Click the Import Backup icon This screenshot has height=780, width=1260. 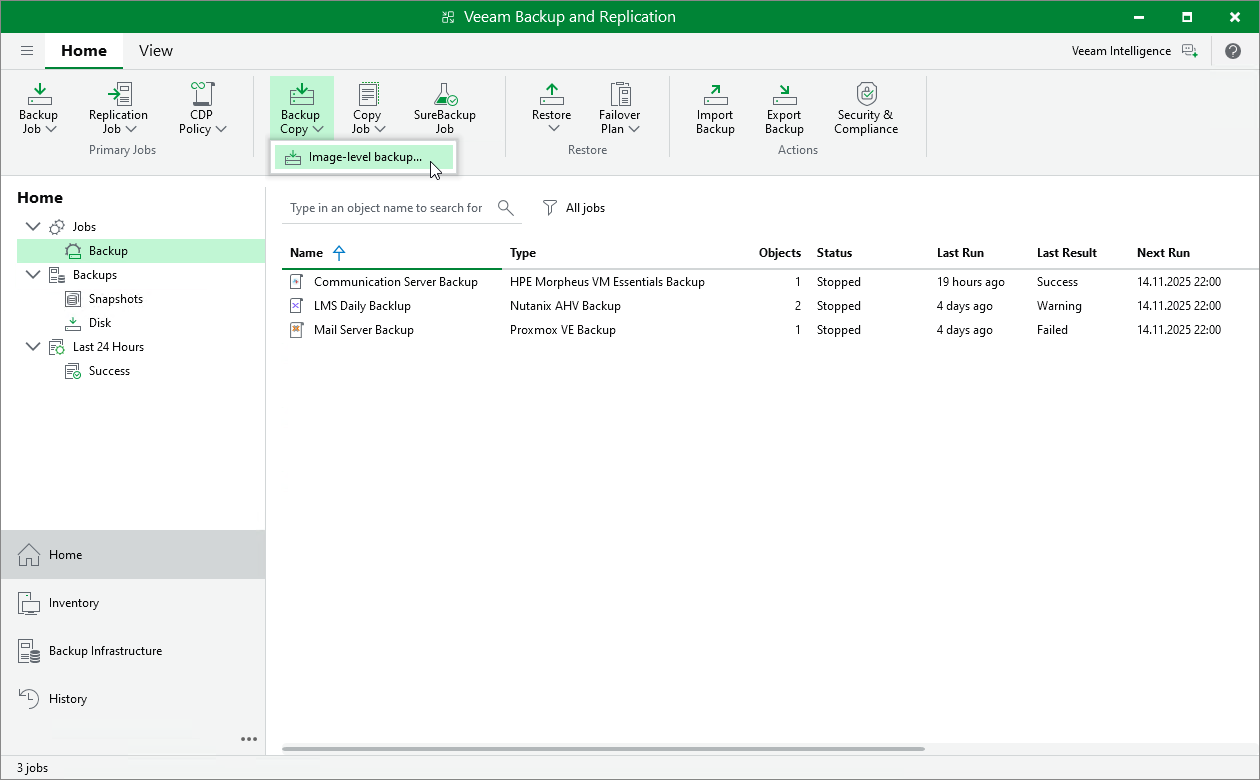click(715, 94)
